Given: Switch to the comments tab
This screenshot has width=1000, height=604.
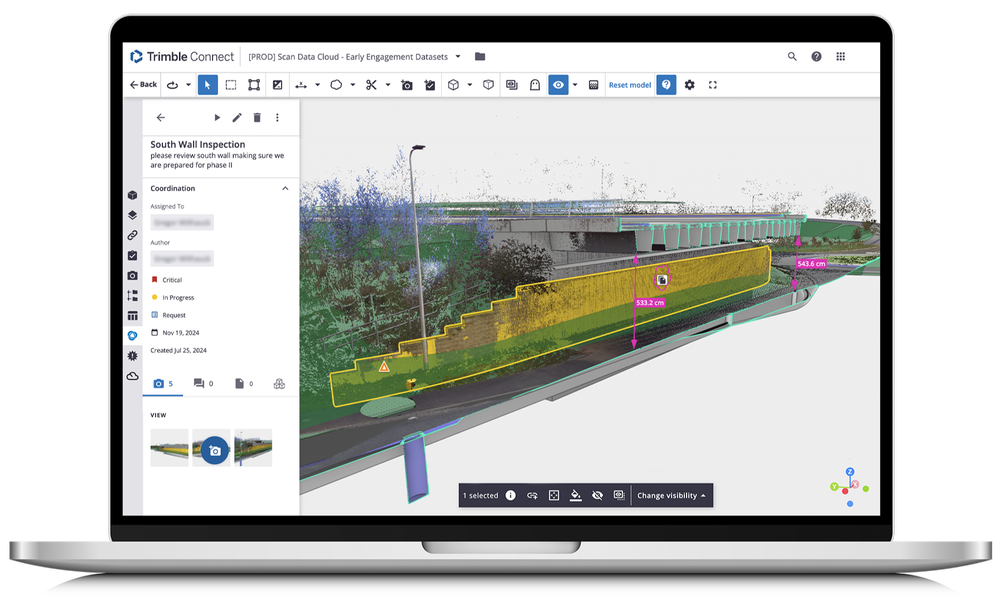Looking at the screenshot, I should coord(201,383).
